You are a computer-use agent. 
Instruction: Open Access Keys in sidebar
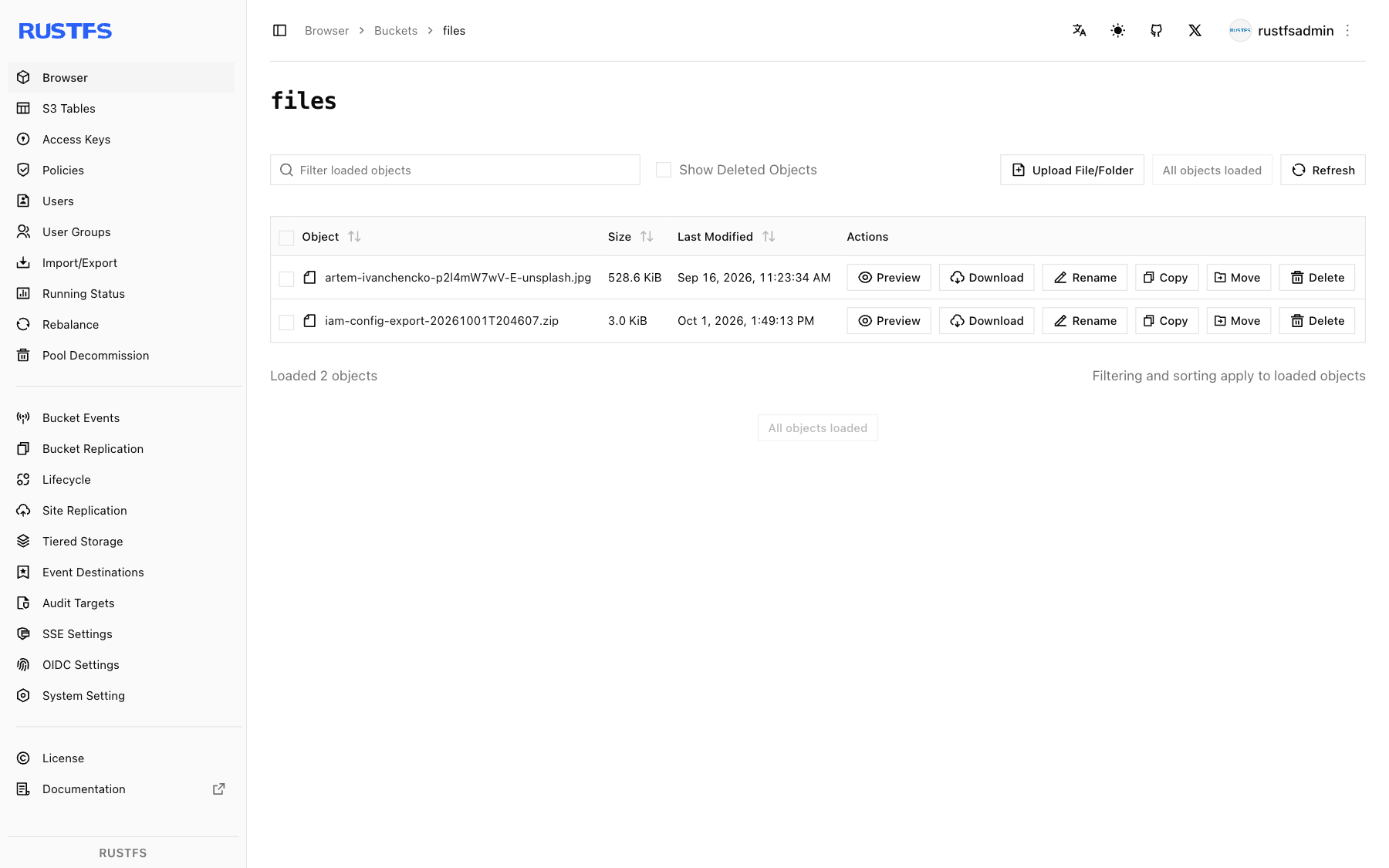[121, 139]
